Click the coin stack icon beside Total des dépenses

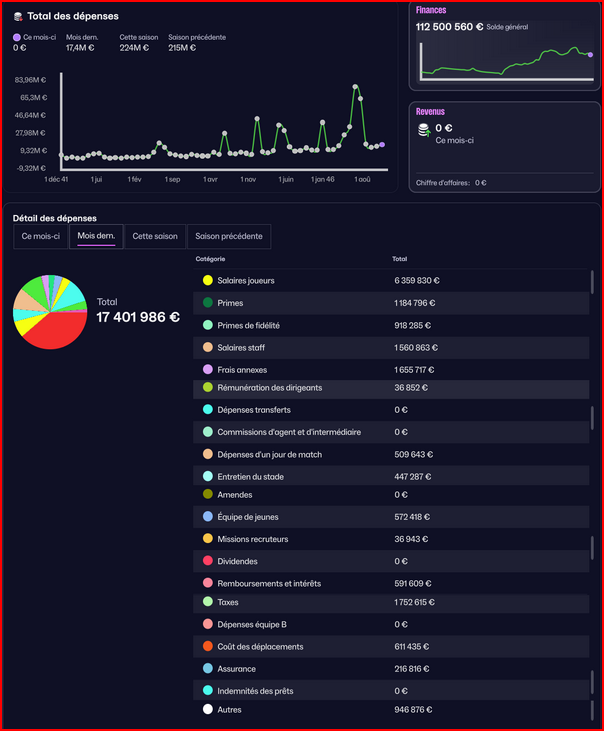[18, 17]
